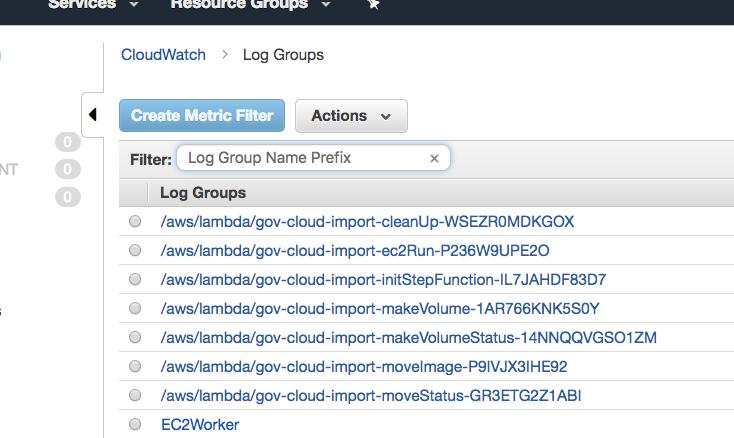Go to CloudWatch breadcrumb link
Viewport: 734px width, 438px height.
click(x=163, y=55)
